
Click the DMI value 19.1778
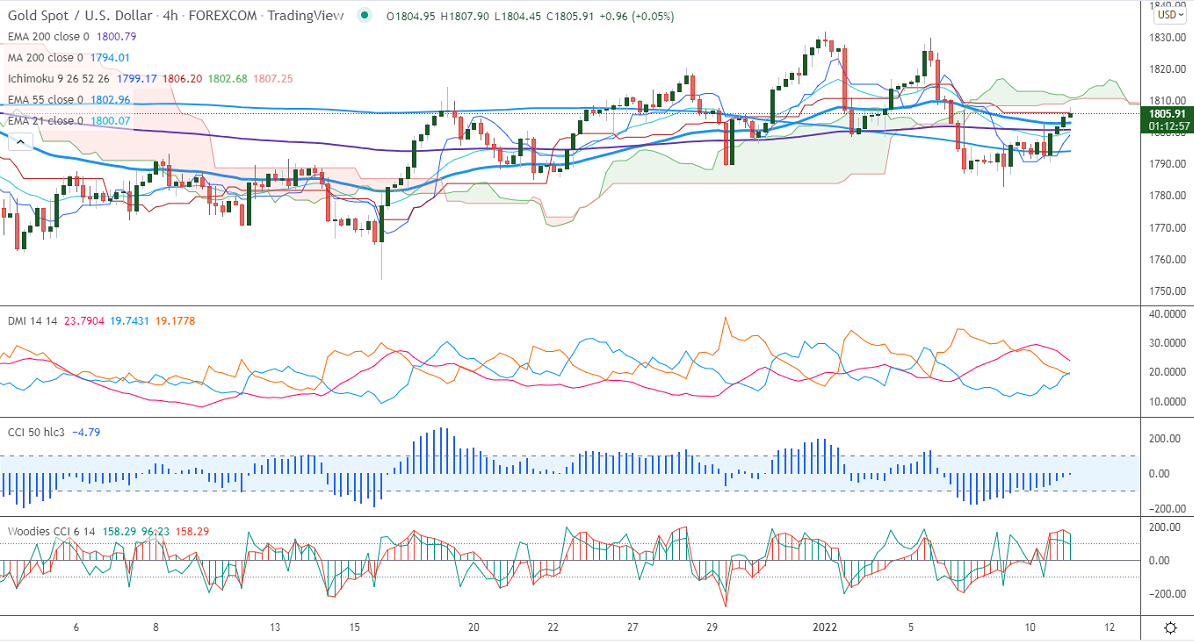175,322
